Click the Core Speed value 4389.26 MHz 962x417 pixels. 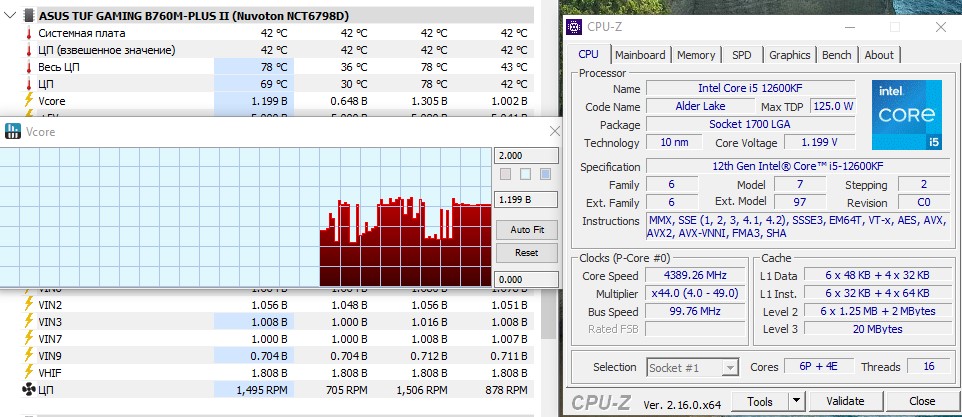(694, 276)
